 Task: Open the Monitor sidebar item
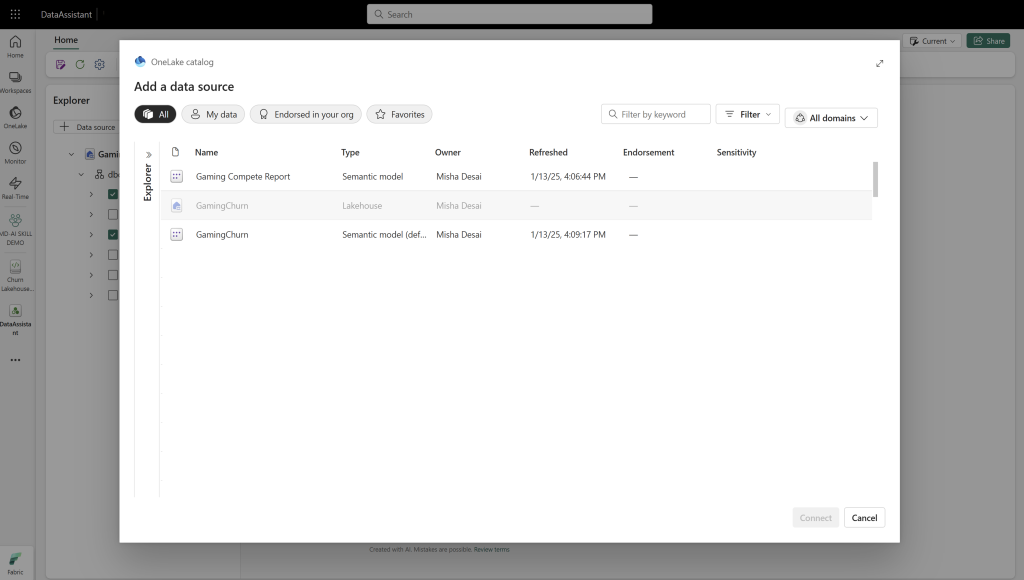click(x=15, y=152)
